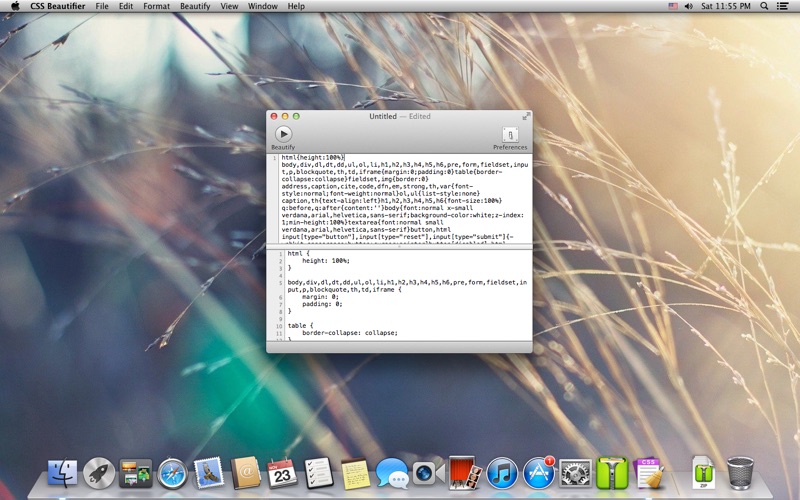800x500 pixels.
Task: Click the 'border-collapse: collapse;' output line
Action: (349, 333)
